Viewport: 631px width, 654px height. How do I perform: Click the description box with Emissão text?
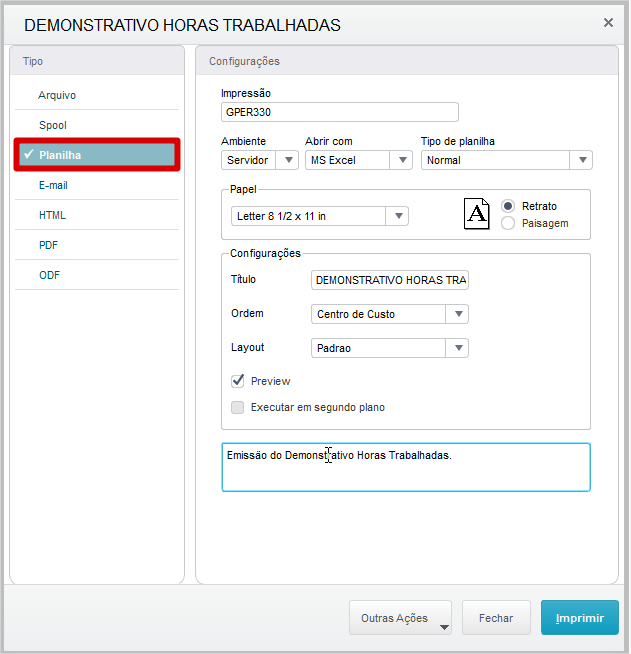[406, 467]
